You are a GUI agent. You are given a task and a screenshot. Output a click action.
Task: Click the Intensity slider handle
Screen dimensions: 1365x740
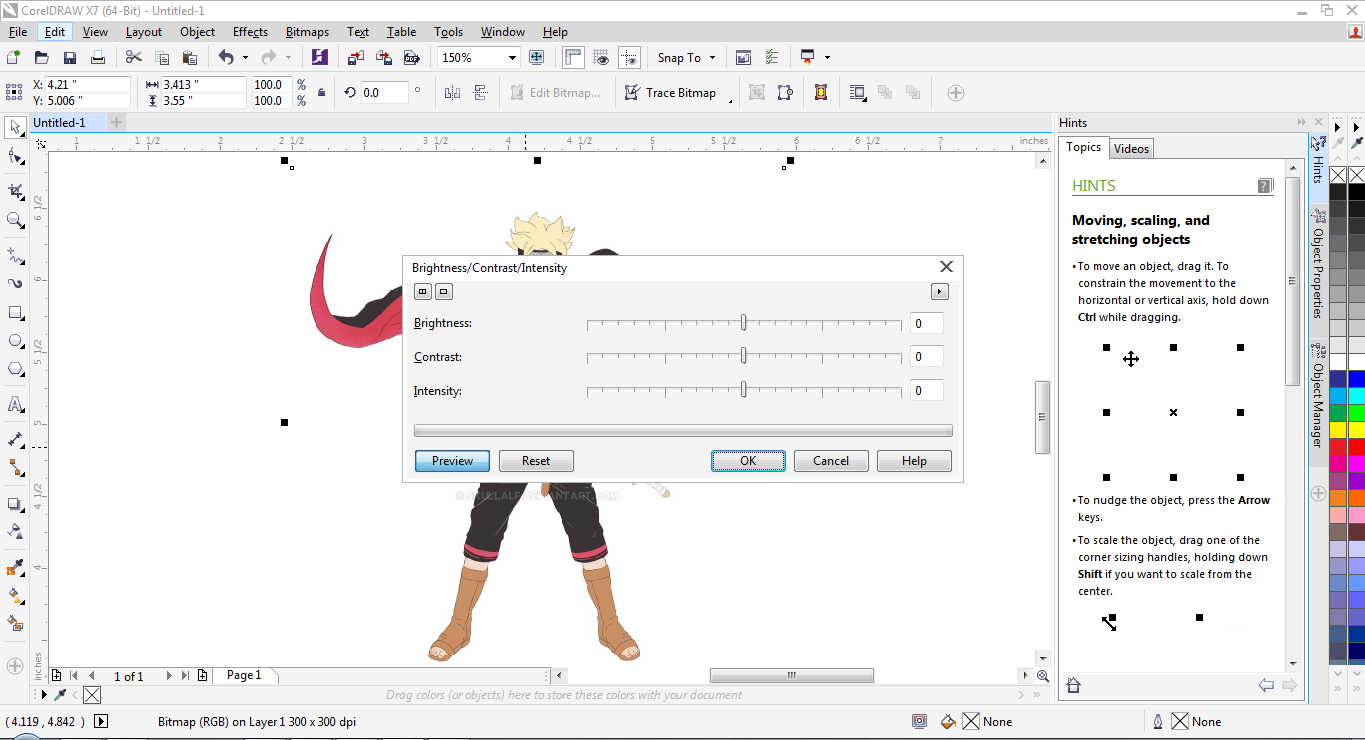(x=744, y=390)
